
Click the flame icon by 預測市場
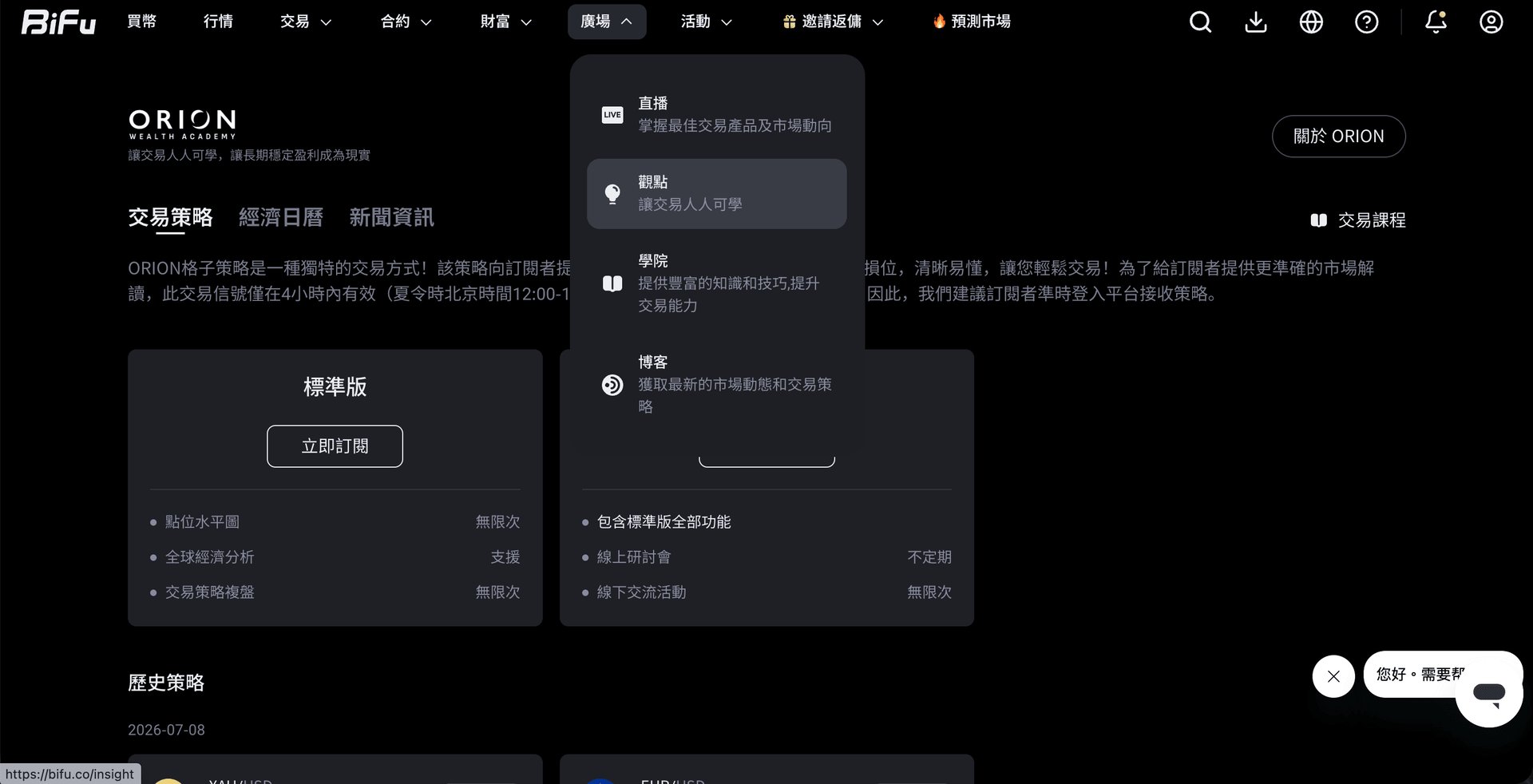pyautogui.click(x=939, y=22)
